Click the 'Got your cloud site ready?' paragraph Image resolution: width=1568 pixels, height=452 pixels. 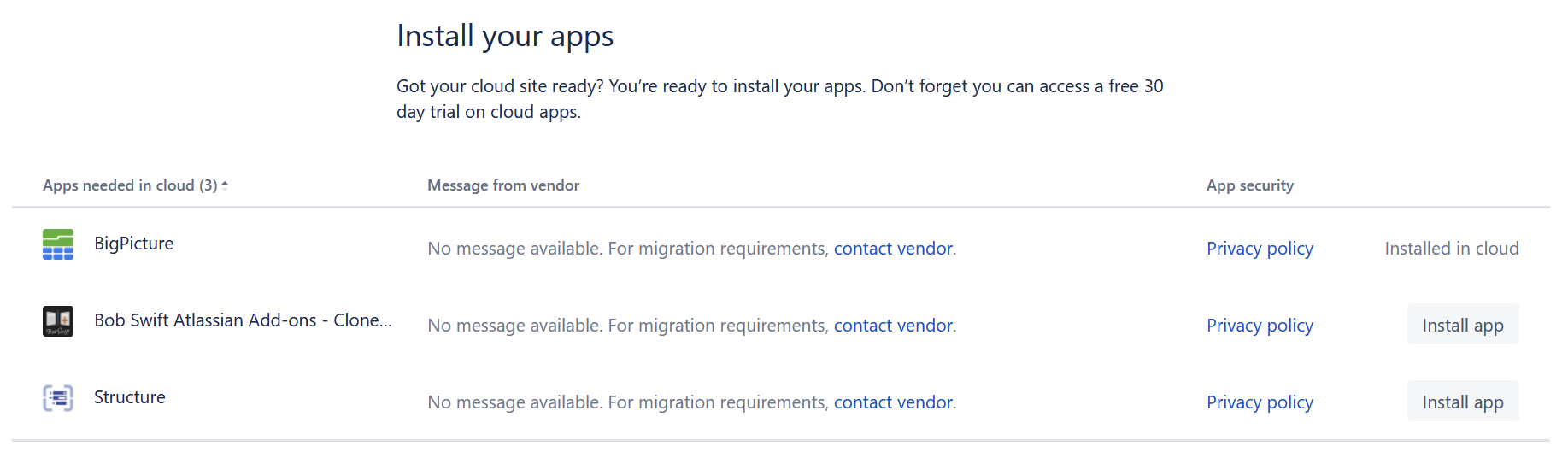[780, 99]
